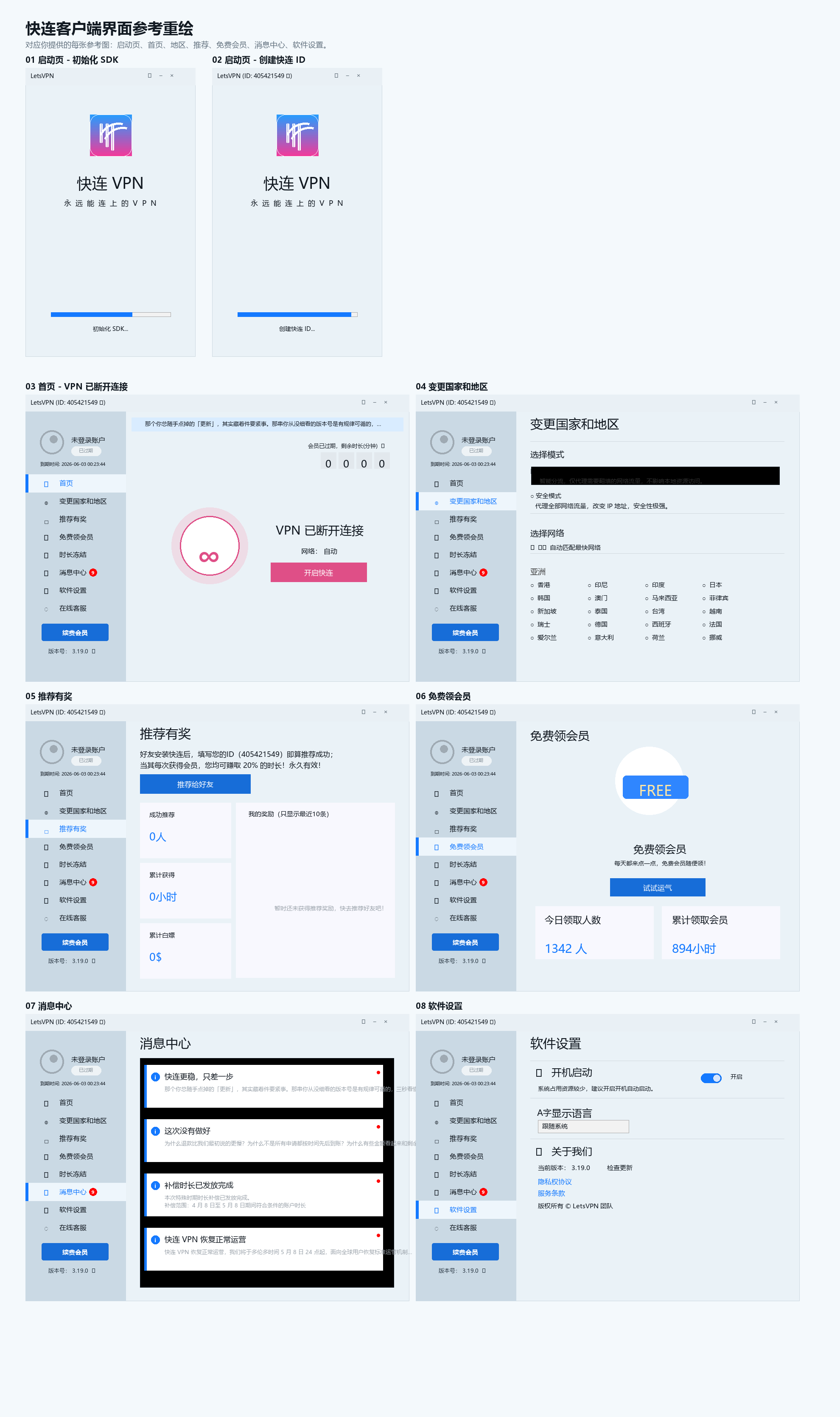Open 时长冻结 in panel 04 sidebar
The width and height of the screenshot is (840, 1417).
click(x=466, y=554)
